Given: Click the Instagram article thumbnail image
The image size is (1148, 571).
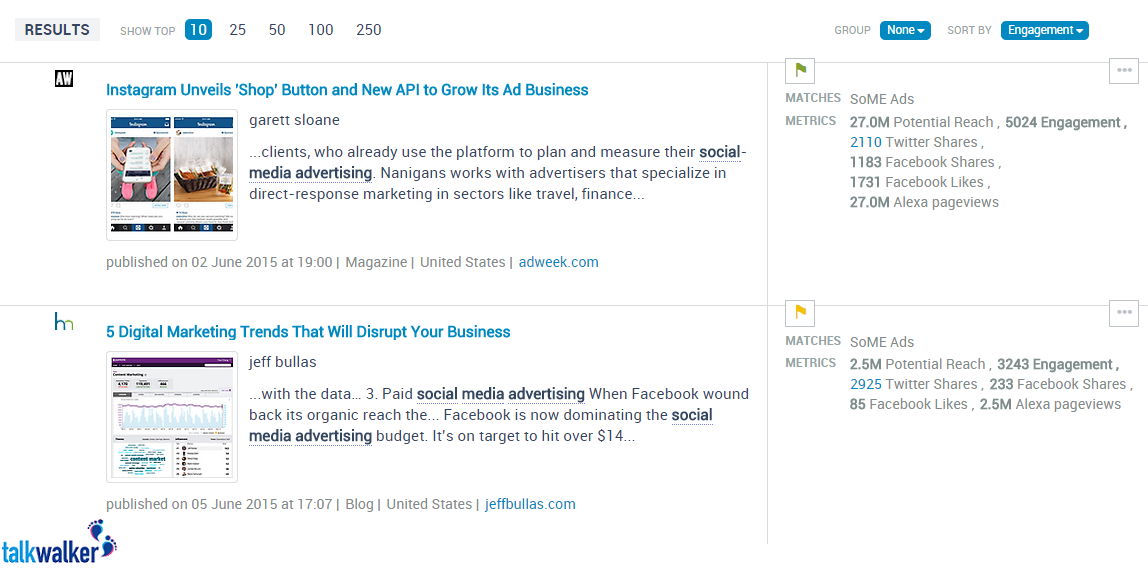Looking at the screenshot, I should click(172, 175).
